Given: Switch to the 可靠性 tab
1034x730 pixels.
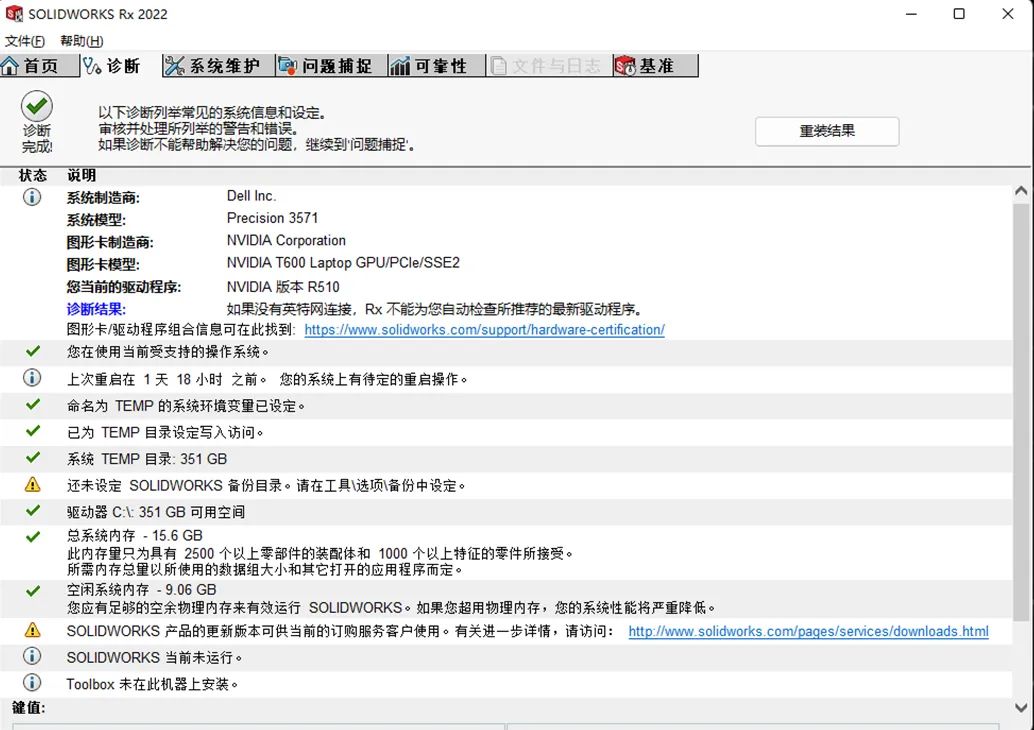Looking at the screenshot, I should point(437,66).
